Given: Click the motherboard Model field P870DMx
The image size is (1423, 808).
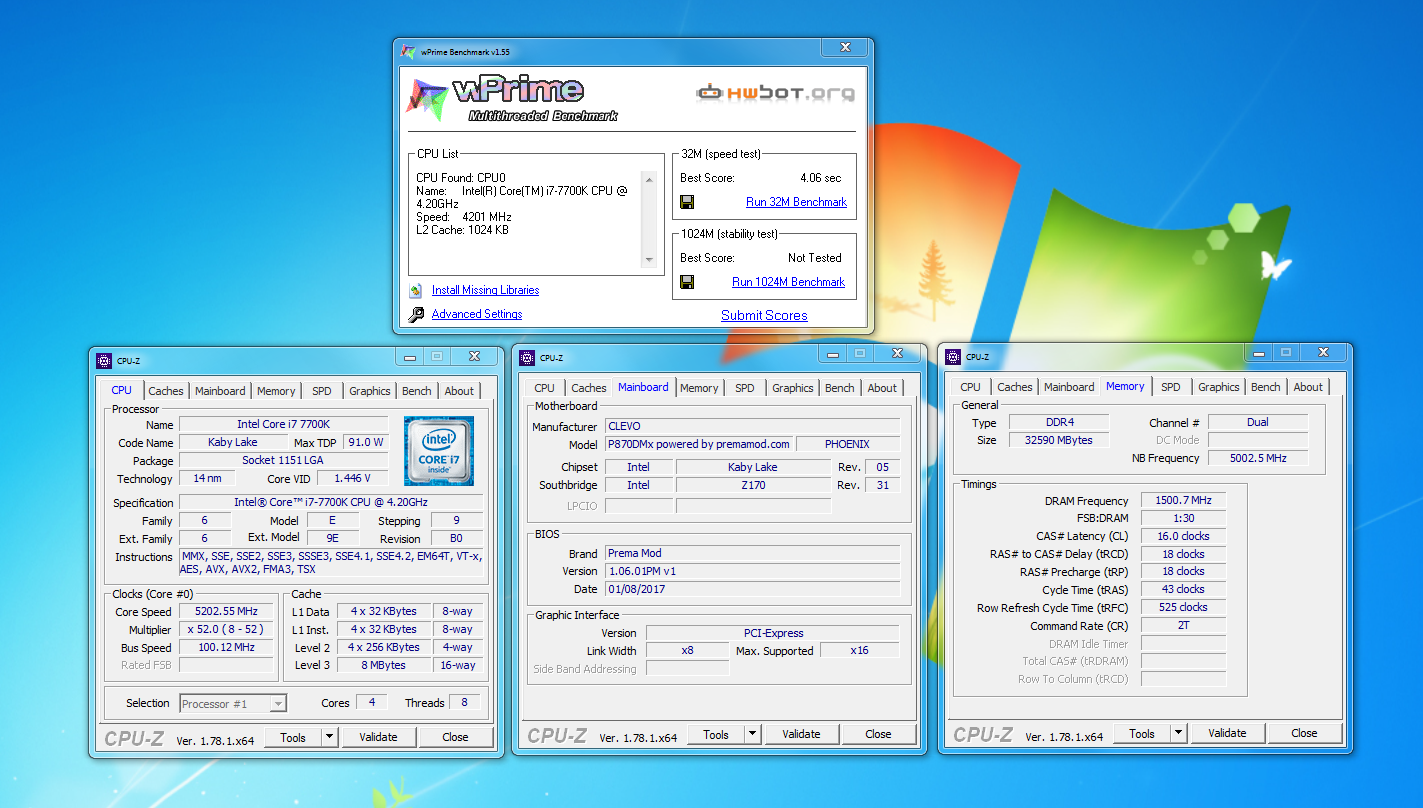Looking at the screenshot, I should [x=700, y=444].
